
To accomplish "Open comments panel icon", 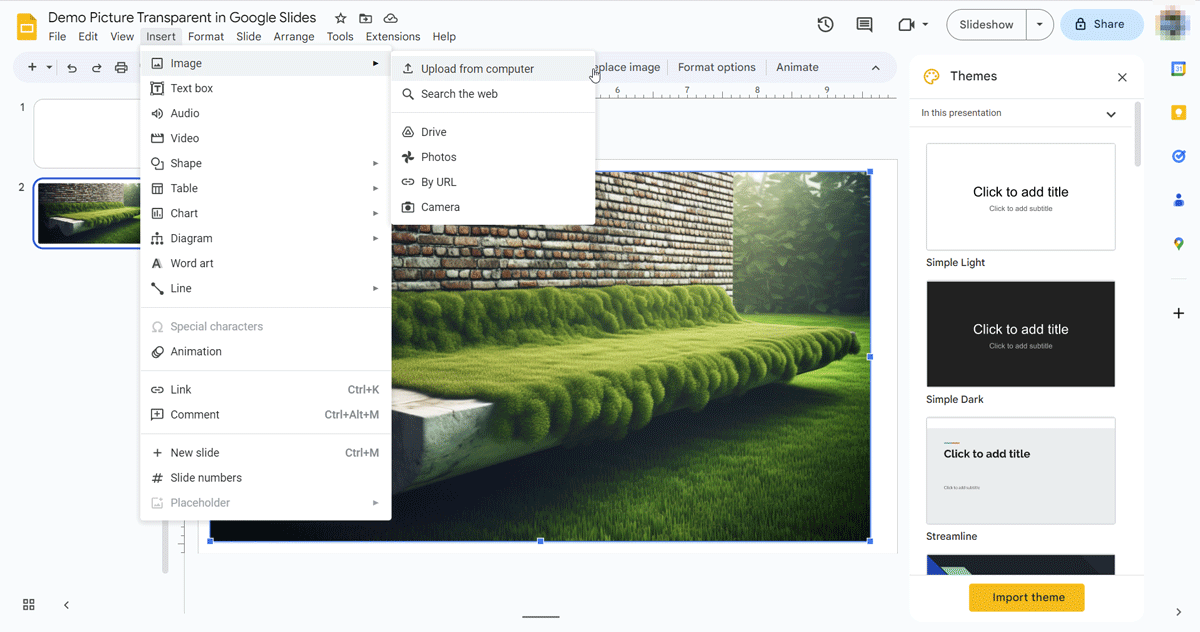I will [864, 25].
